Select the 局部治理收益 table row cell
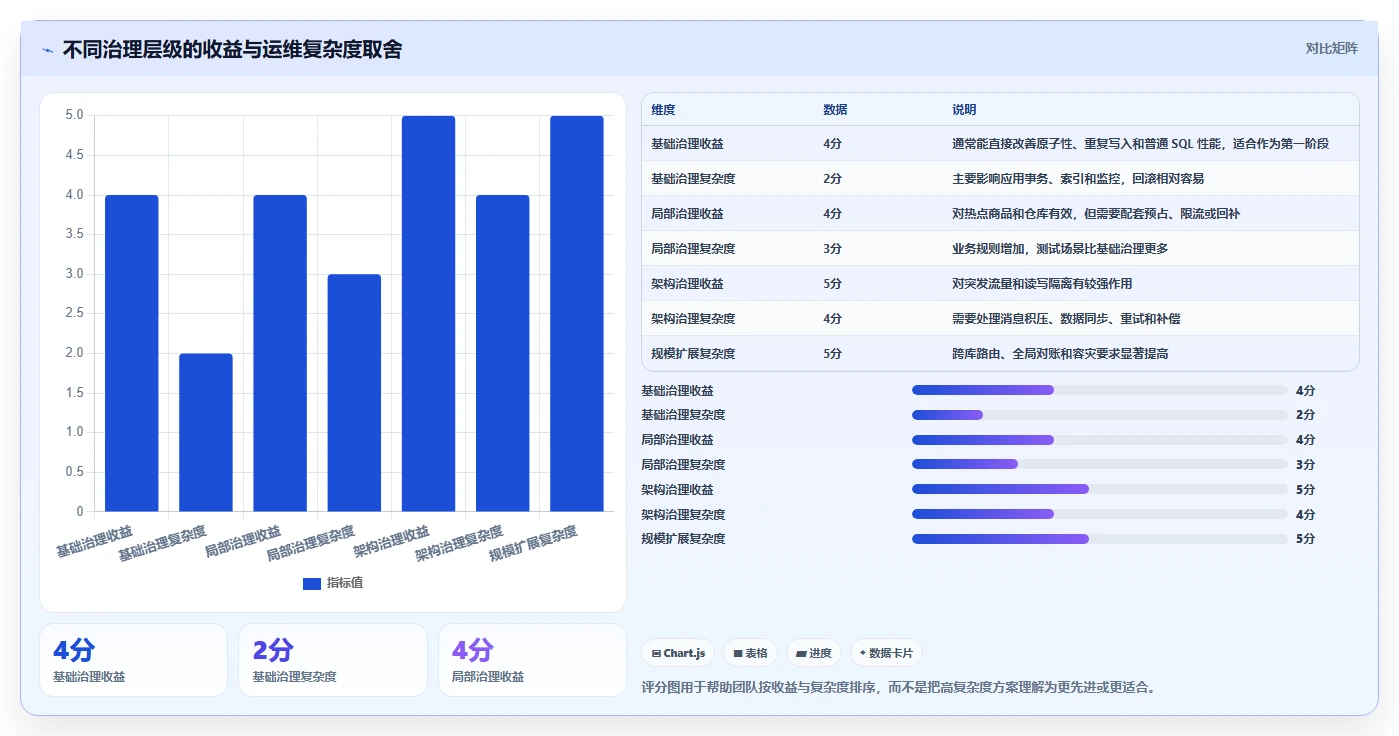This screenshot has width=1399, height=736. (x=687, y=214)
